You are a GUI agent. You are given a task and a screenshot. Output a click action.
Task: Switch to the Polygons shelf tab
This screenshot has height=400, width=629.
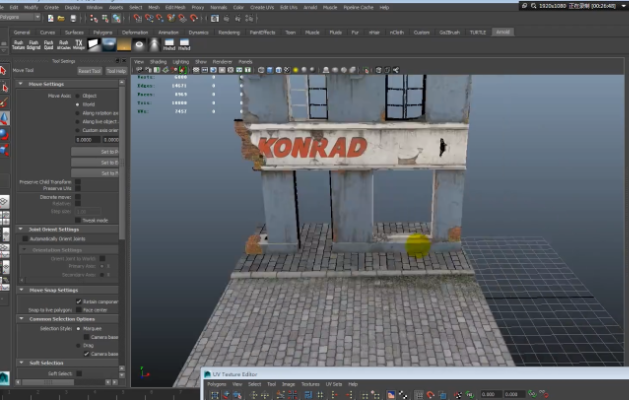[x=103, y=32]
